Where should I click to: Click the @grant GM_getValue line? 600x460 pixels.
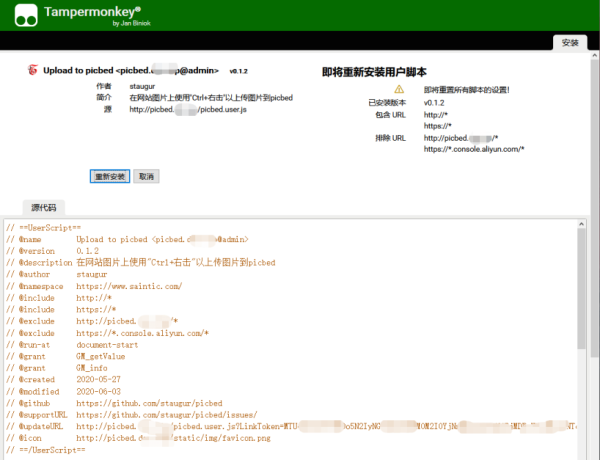pos(65,356)
